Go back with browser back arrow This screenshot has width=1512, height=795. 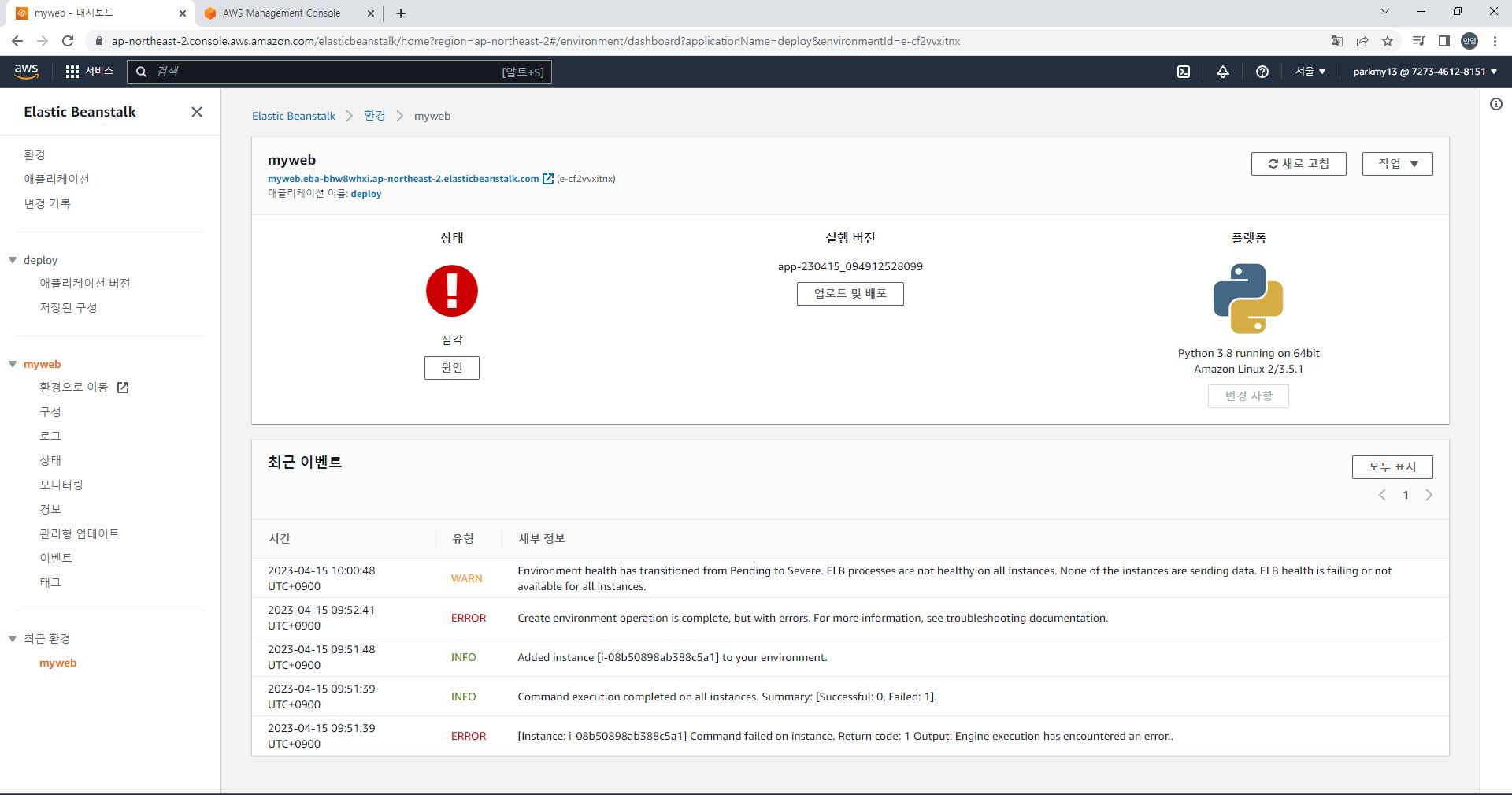pos(17,41)
